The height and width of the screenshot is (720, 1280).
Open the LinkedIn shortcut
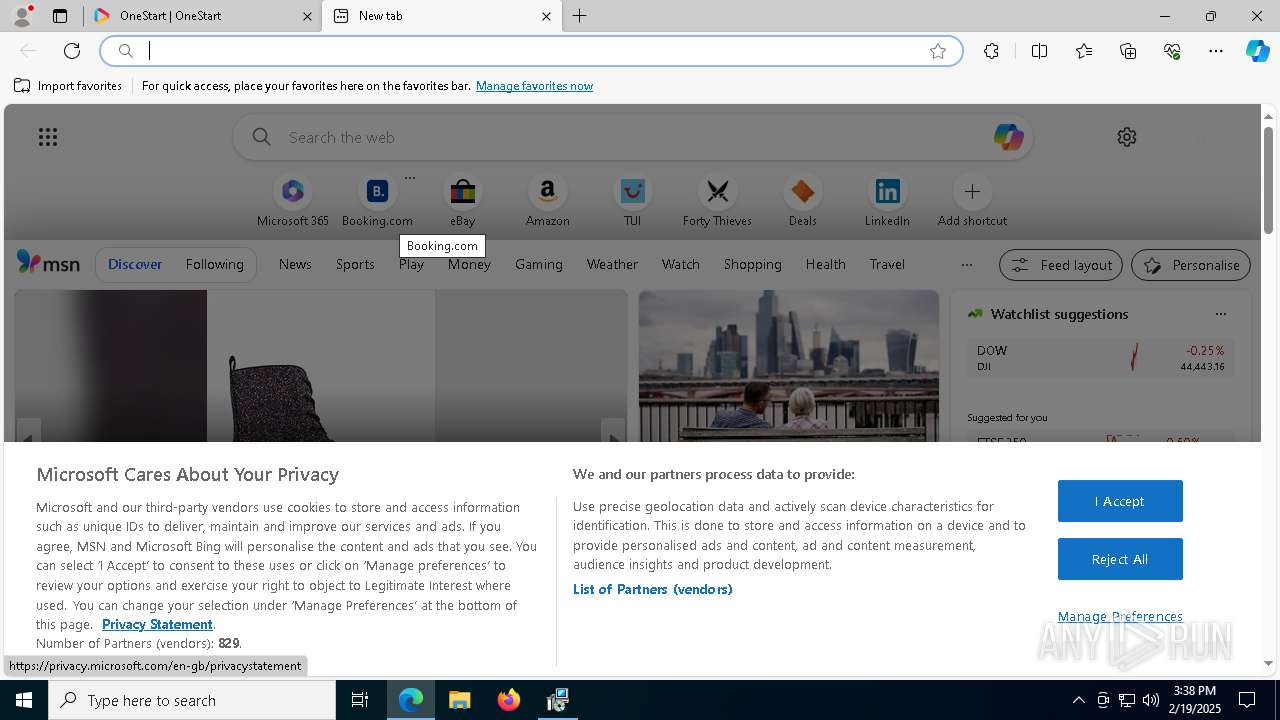(887, 201)
